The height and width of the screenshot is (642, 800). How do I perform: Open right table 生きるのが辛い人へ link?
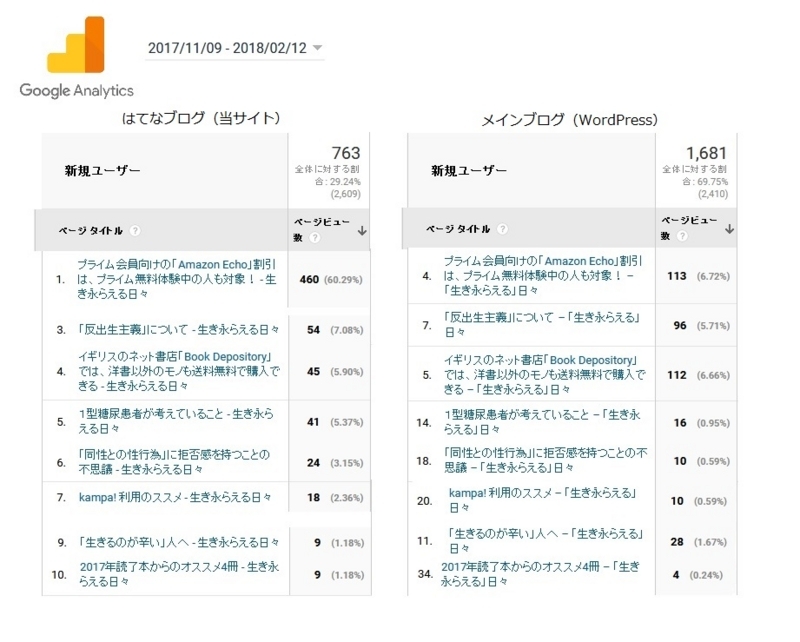[545, 541]
